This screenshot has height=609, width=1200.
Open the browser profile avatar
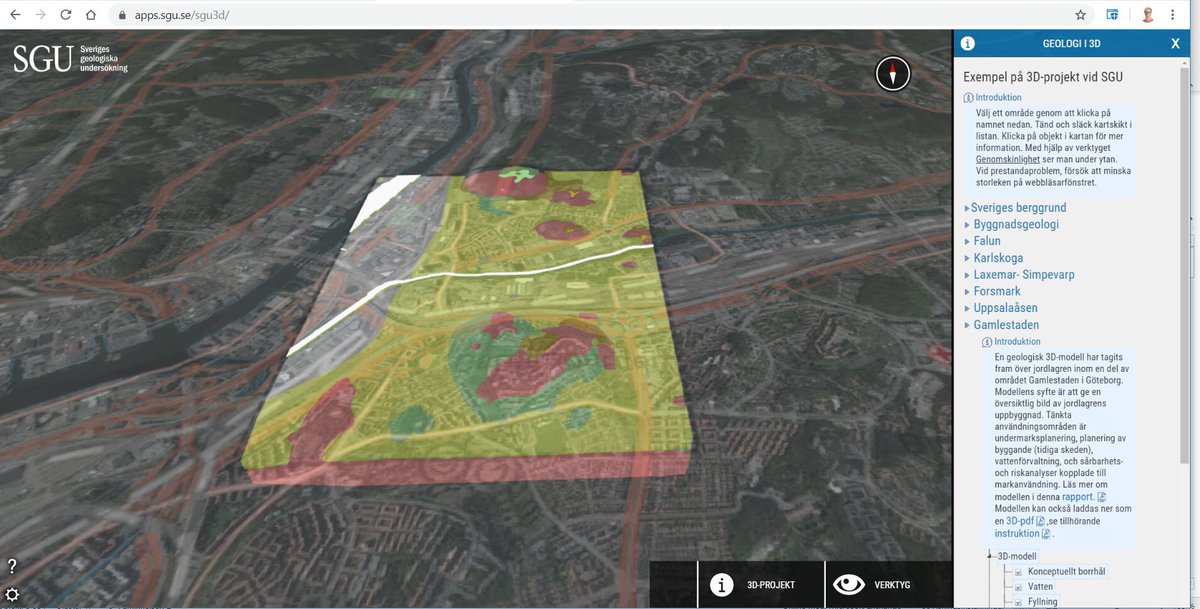point(1148,15)
